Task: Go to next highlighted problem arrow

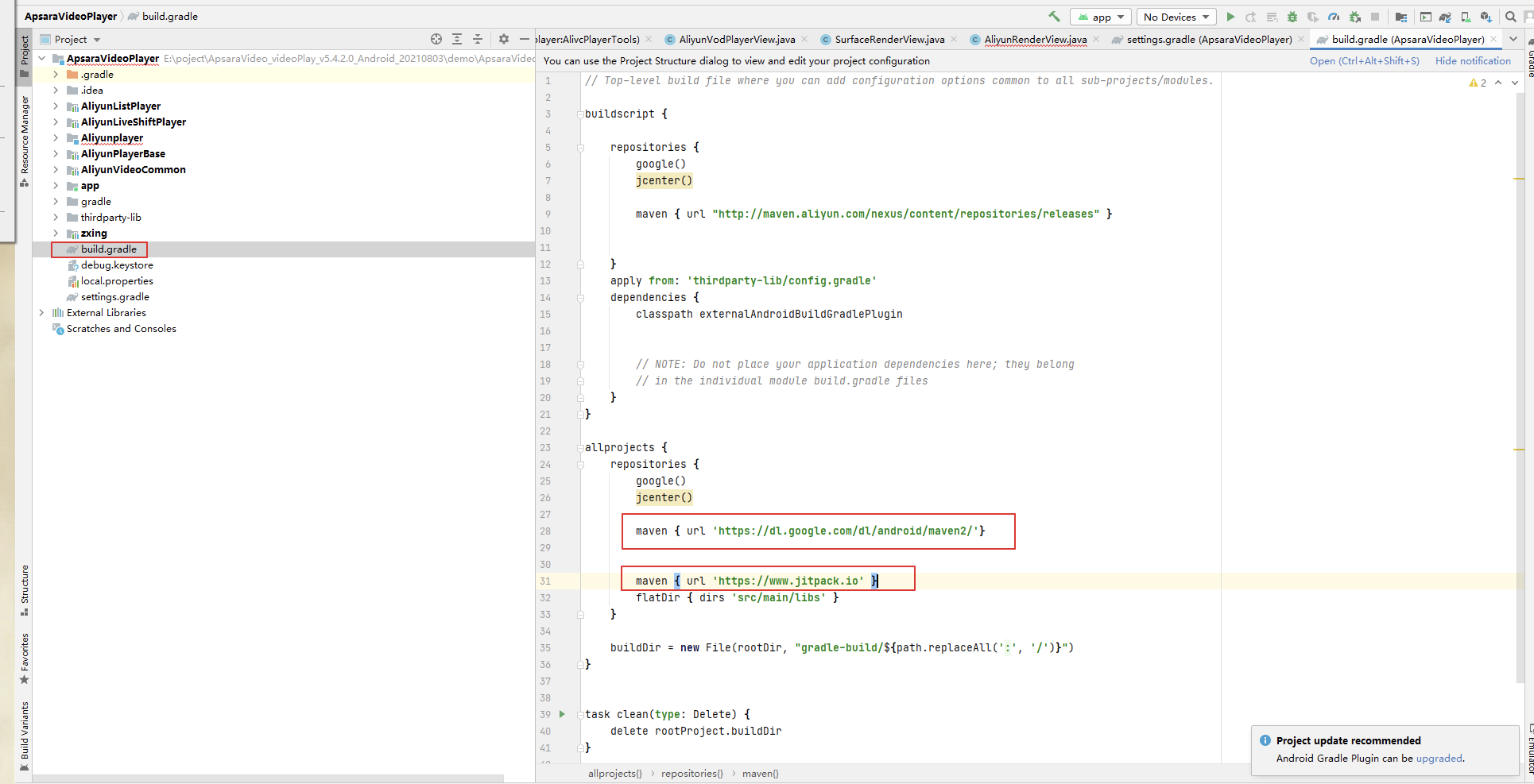Action: pos(1515,83)
